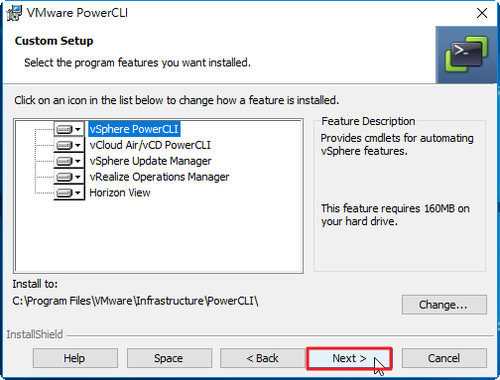This screenshot has width=500, height=380.
Task: Check disk usage with Space button
Action: (x=169, y=358)
